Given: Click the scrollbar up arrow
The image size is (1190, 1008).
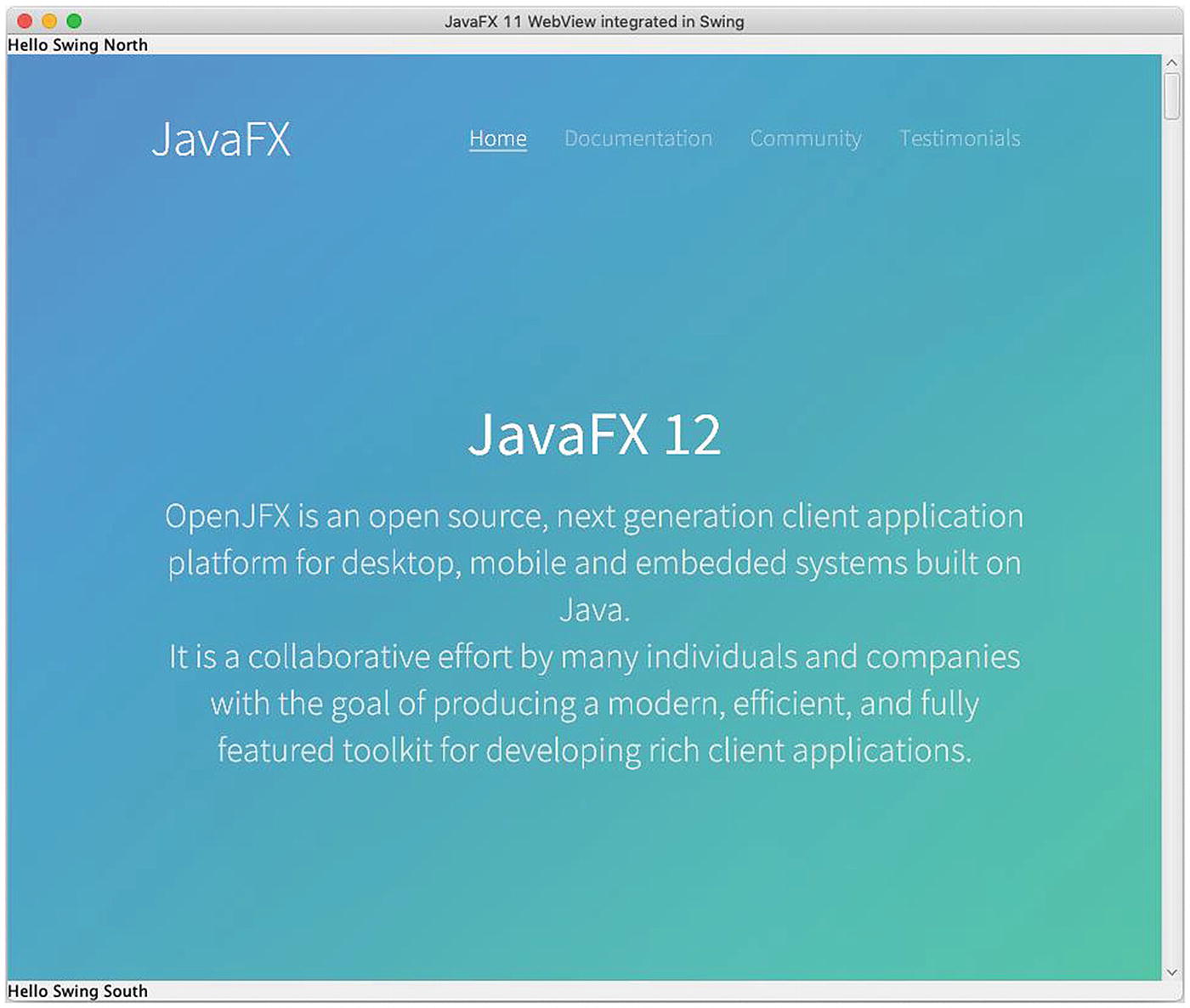Looking at the screenshot, I should coord(1172,63).
